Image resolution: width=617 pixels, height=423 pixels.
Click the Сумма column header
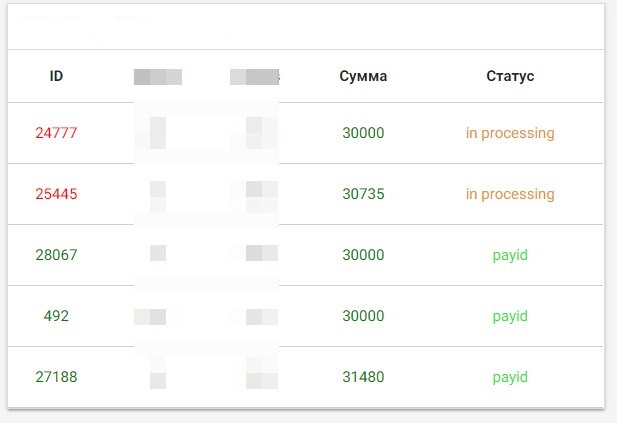click(x=363, y=76)
